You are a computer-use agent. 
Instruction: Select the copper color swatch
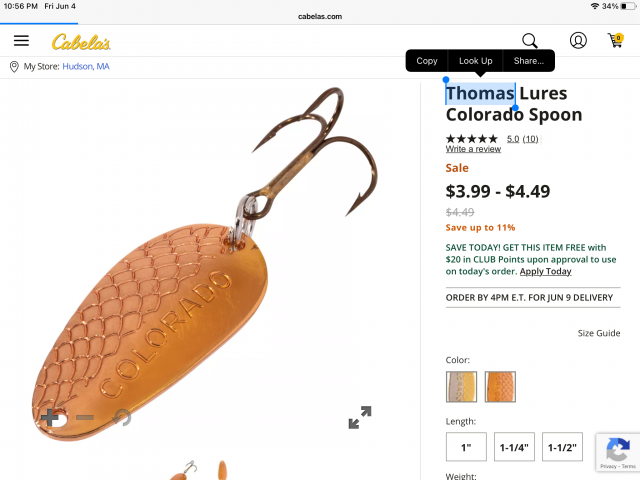pos(500,387)
